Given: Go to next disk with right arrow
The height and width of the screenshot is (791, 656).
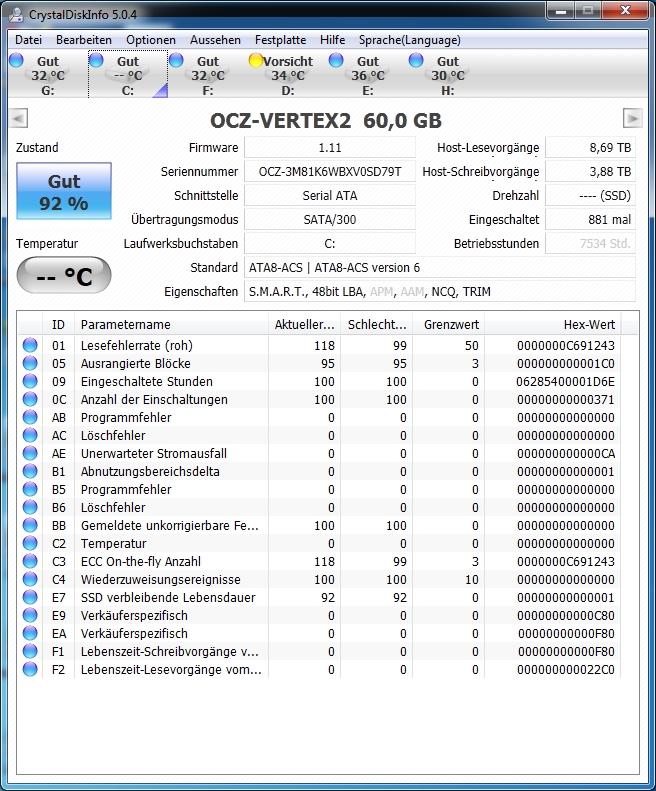Looking at the screenshot, I should 633,119.
